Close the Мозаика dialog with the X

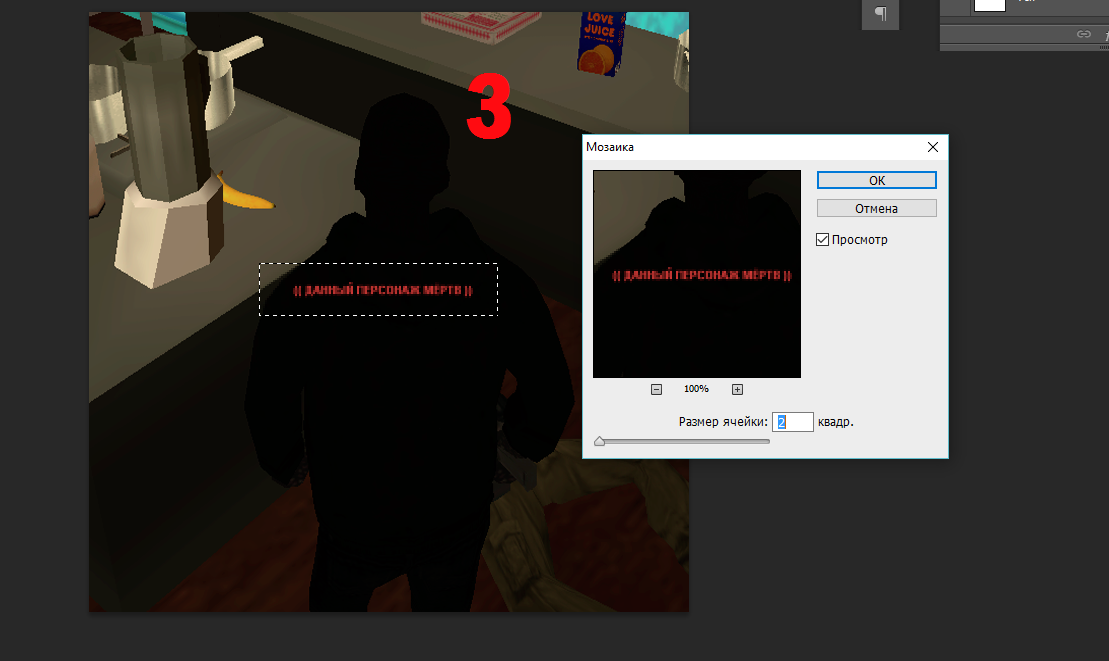tap(933, 147)
